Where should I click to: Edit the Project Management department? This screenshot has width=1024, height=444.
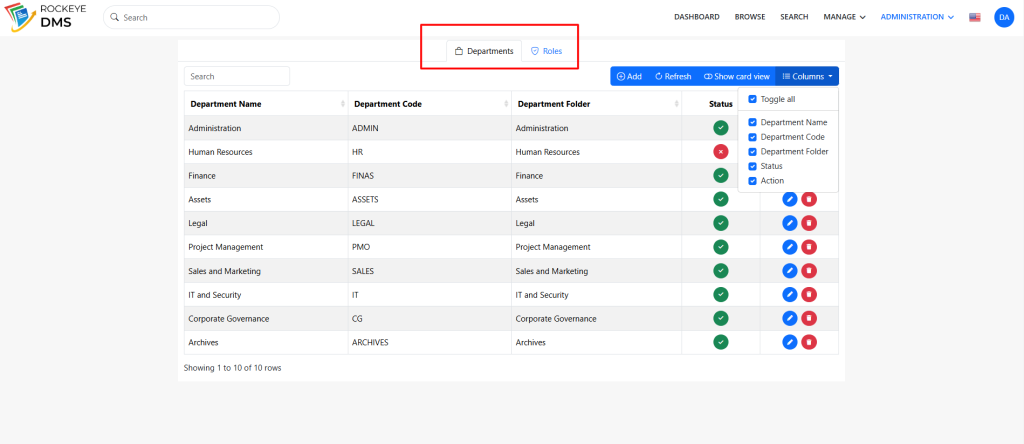[x=790, y=247]
